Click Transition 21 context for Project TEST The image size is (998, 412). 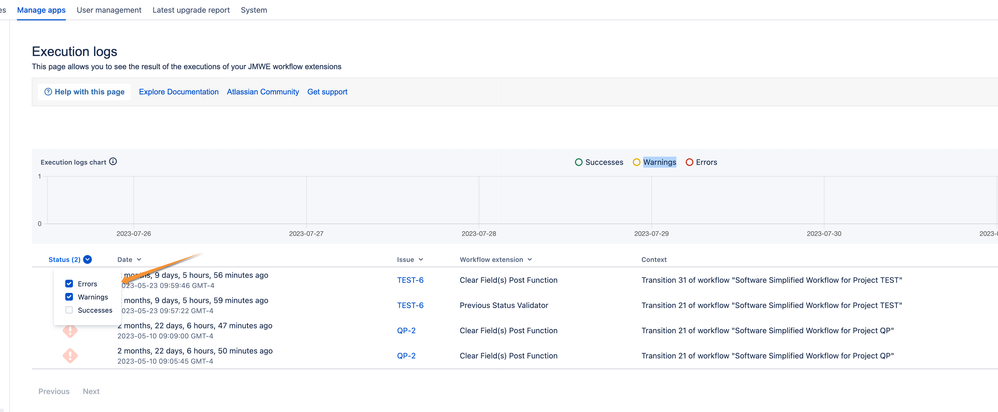(x=771, y=305)
